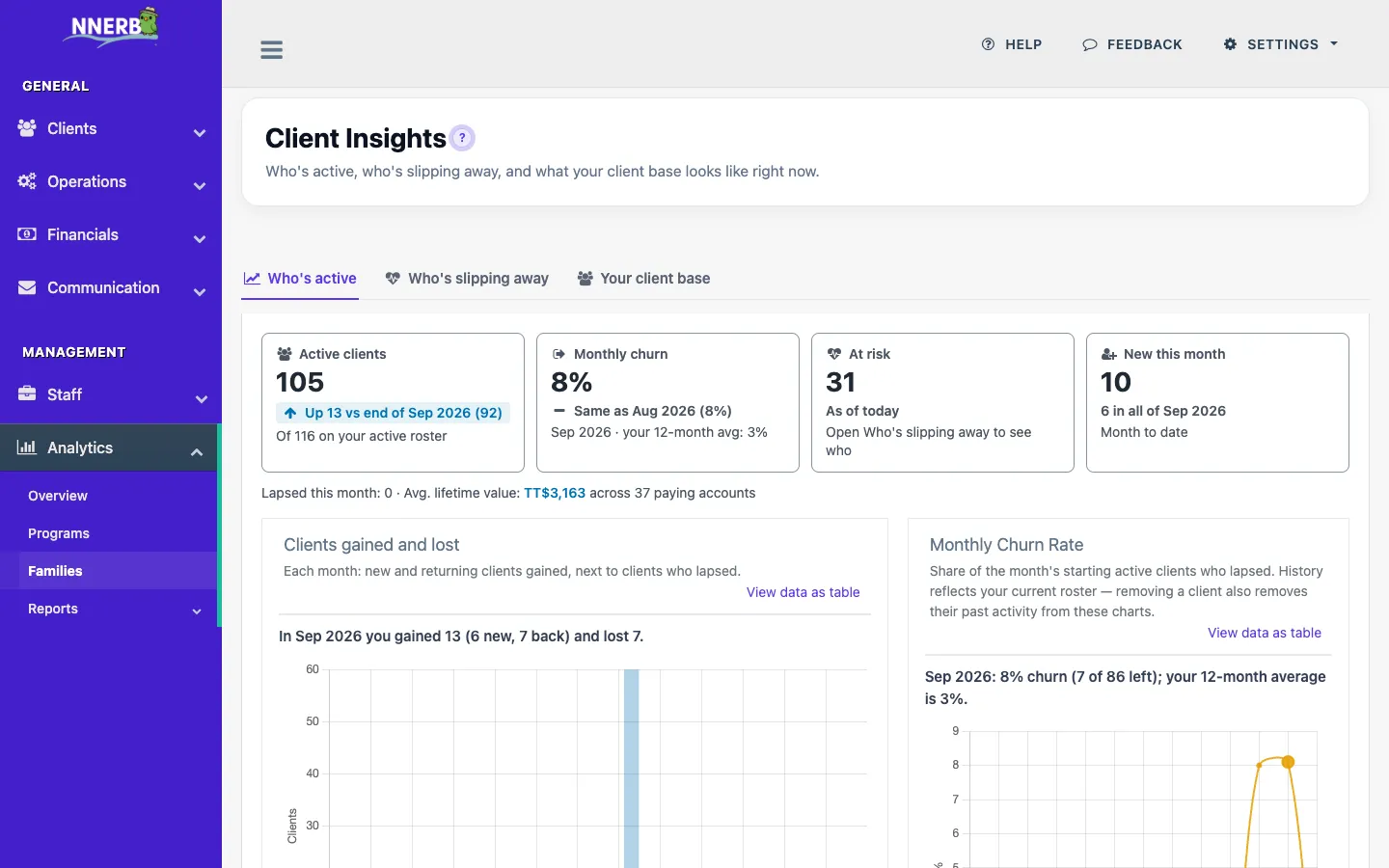Click the New this month user-plus icon

1109,354
